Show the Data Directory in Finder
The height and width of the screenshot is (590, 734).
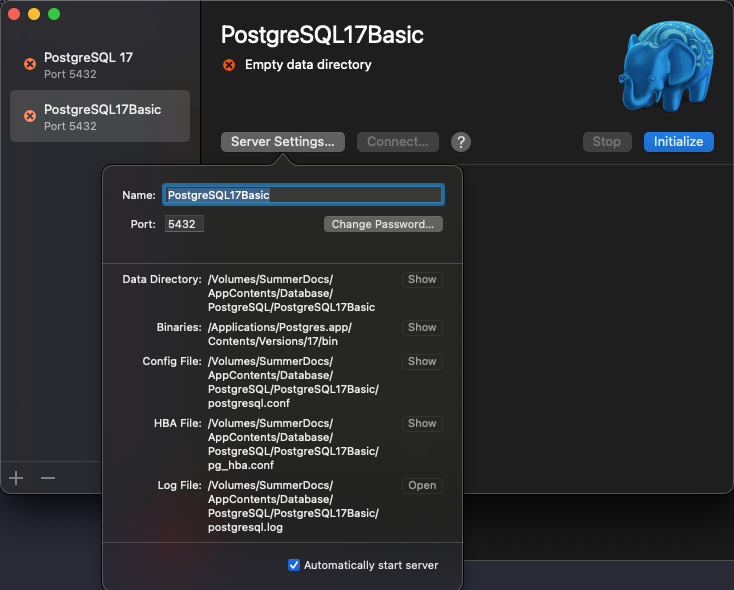(422, 280)
